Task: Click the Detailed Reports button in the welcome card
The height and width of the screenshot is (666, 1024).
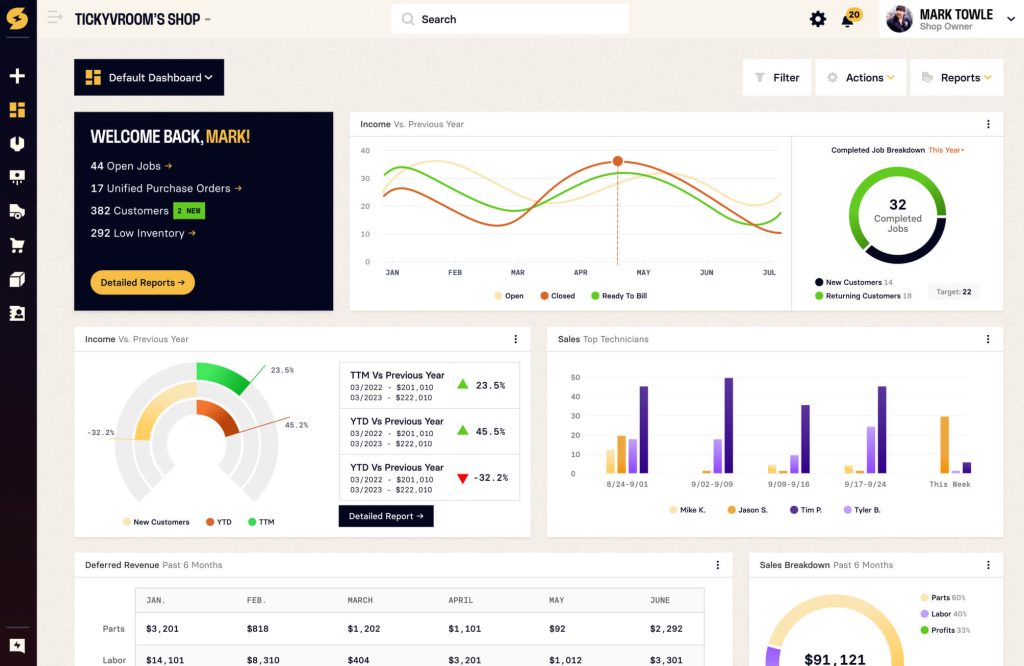Action: (x=142, y=282)
